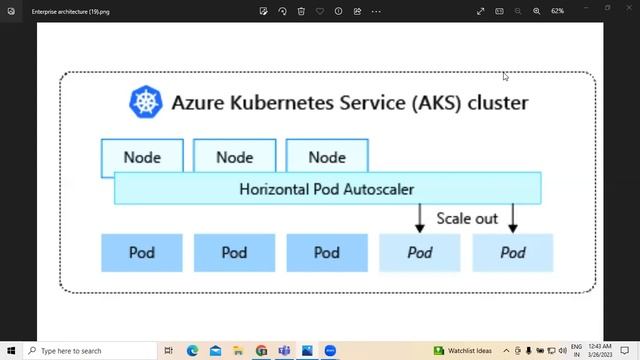640x360 pixels.
Task: Open Windows Start menu
Action: (x=11, y=351)
